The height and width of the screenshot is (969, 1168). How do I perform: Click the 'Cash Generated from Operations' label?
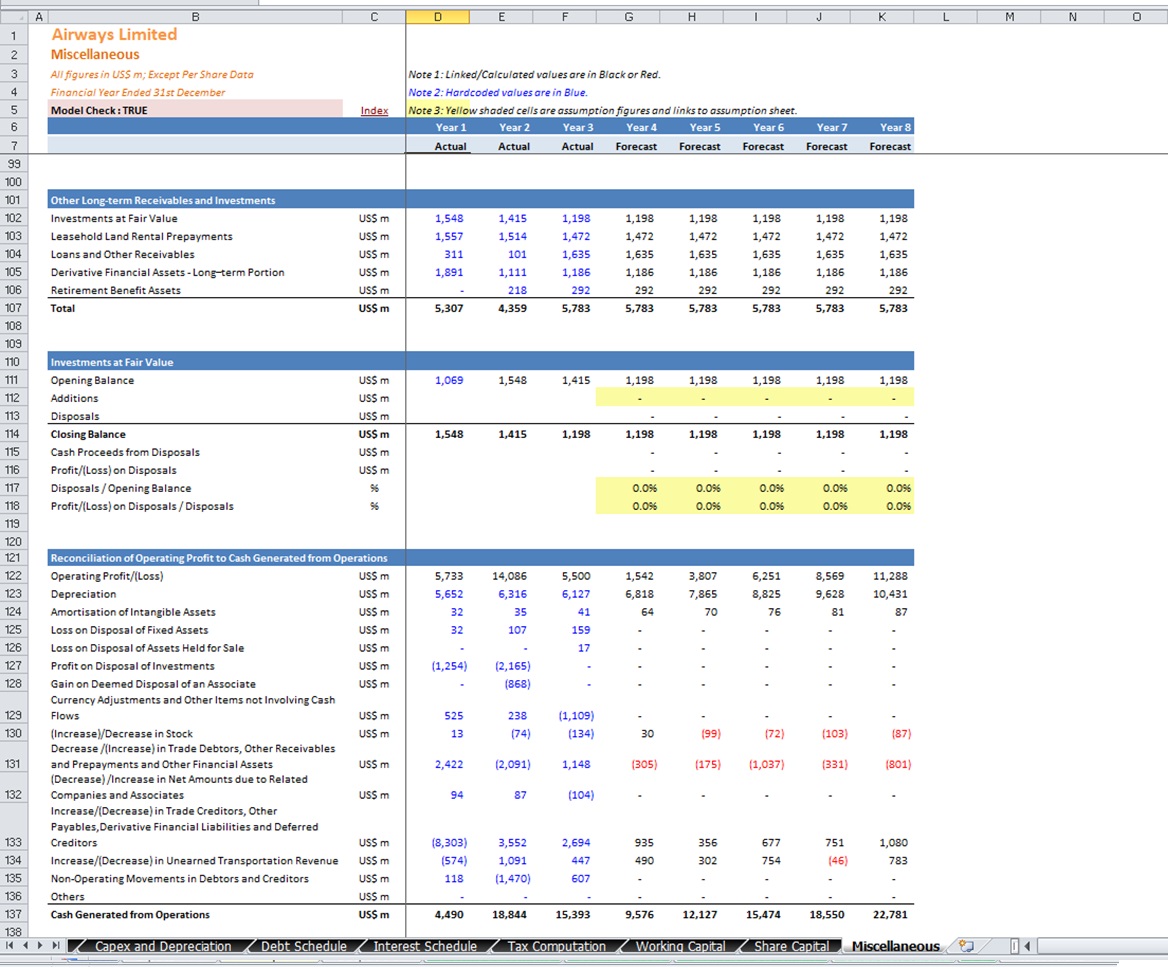point(130,915)
